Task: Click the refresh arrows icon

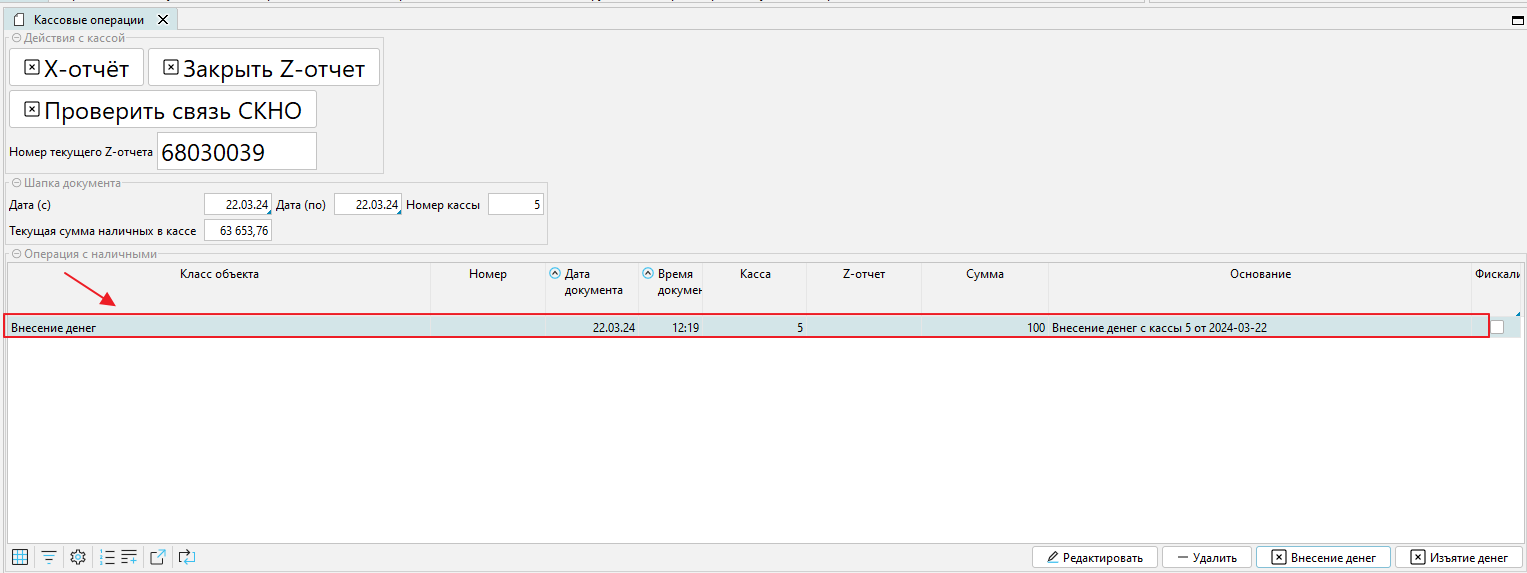Action: (x=186, y=557)
